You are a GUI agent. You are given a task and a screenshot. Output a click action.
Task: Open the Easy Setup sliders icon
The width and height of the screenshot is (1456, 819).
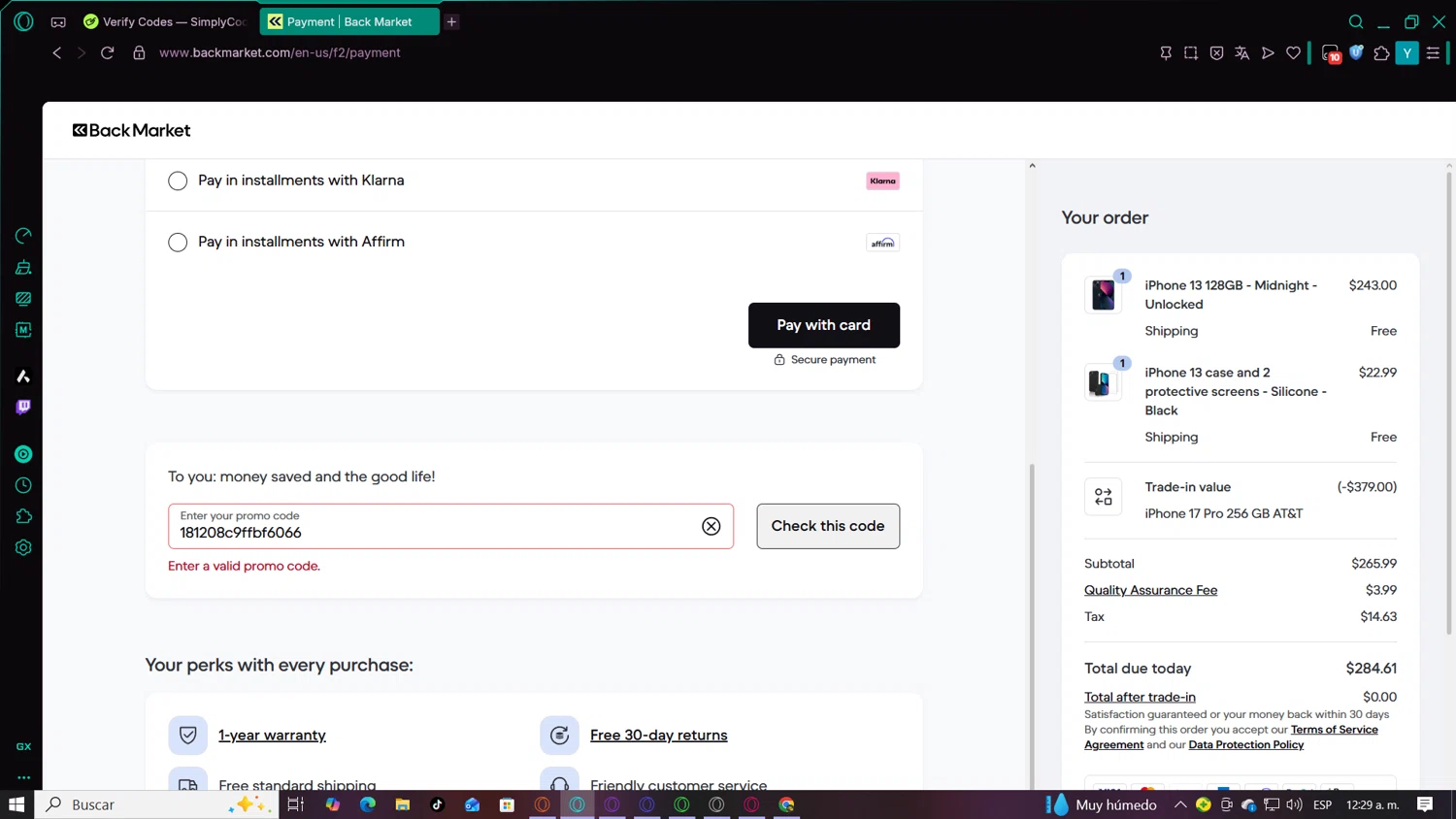click(x=1433, y=53)
